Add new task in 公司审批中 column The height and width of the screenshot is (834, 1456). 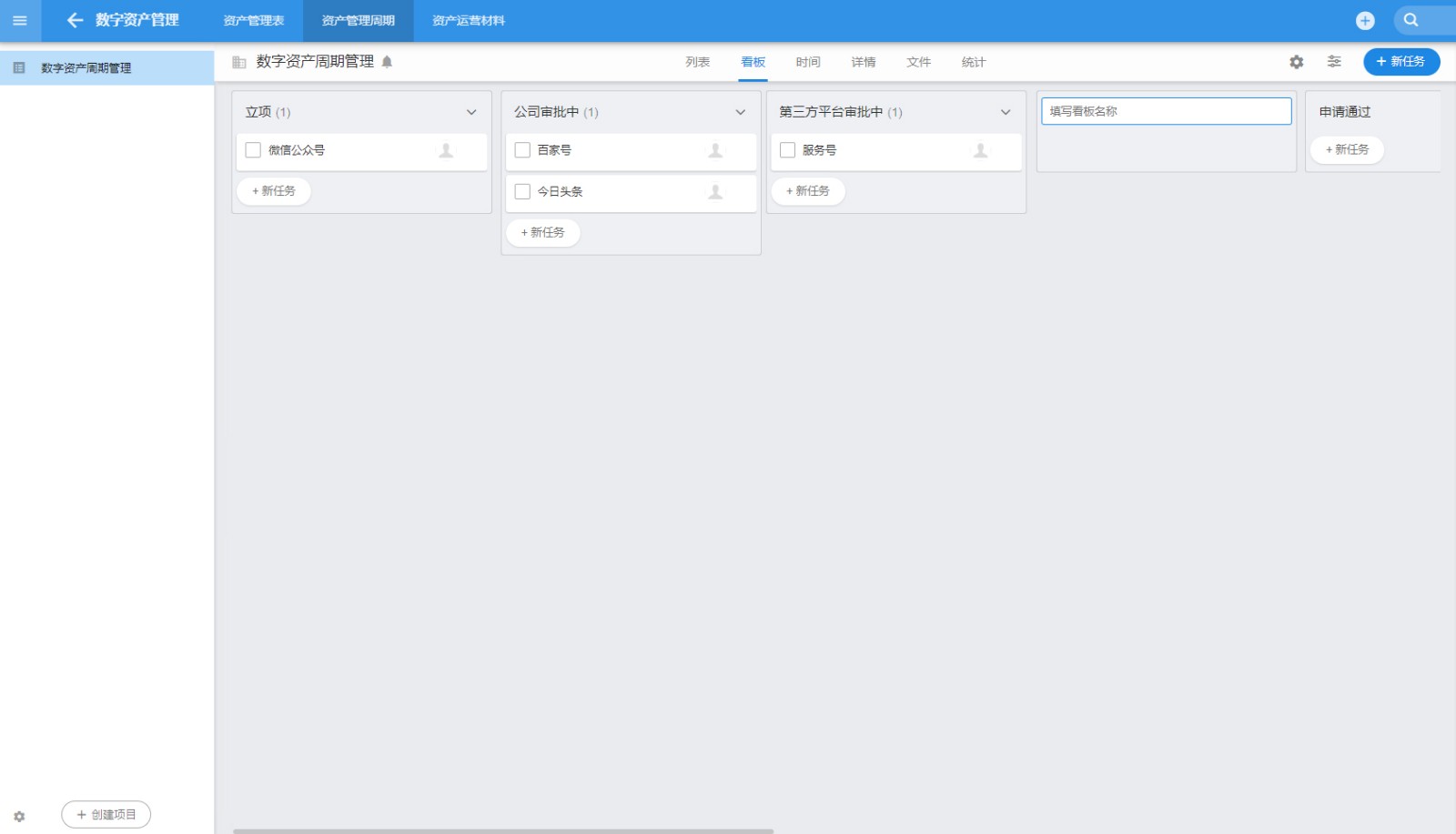pos(543,233)
